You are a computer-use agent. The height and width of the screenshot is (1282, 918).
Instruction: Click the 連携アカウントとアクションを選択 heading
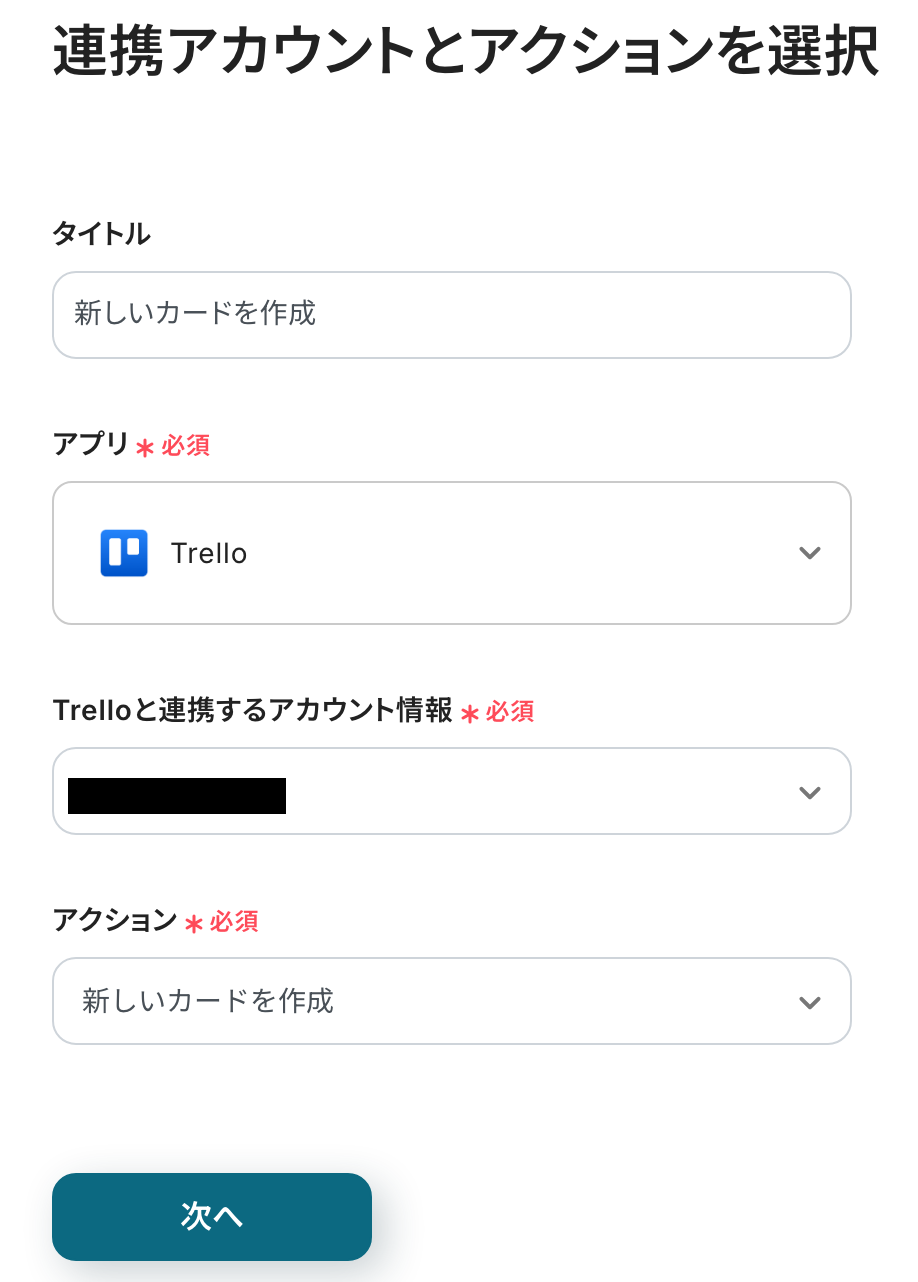pos(466,51)
